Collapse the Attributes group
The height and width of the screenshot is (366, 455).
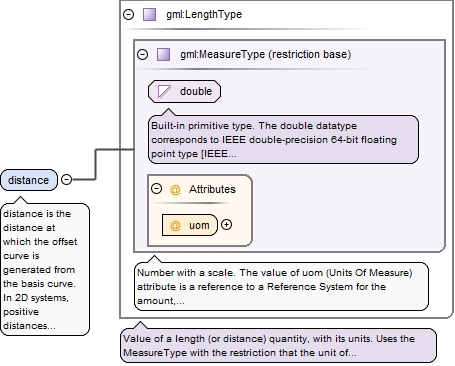[156, 189]
